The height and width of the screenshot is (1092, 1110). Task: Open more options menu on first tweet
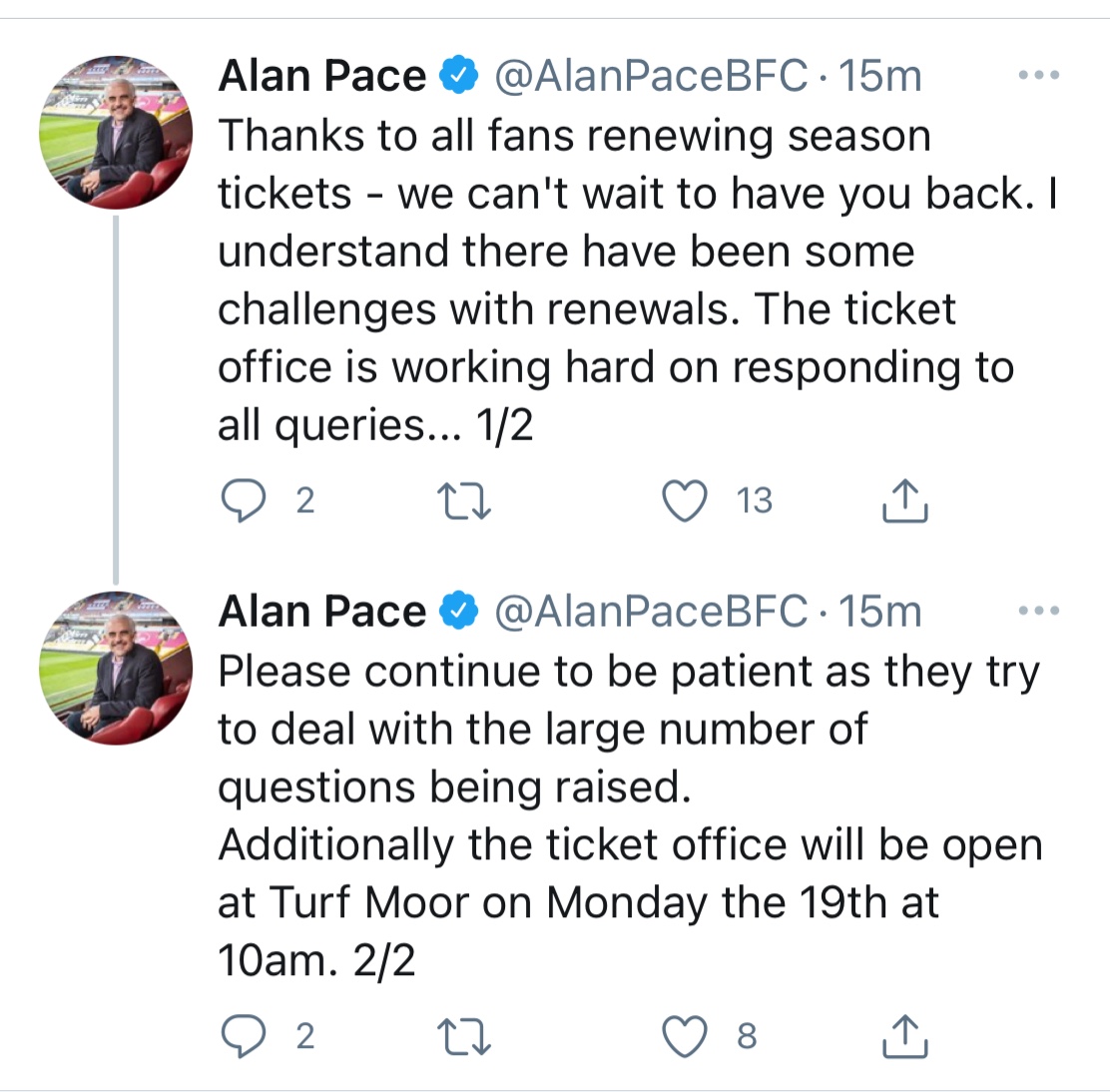click(x=1038, y=74)
